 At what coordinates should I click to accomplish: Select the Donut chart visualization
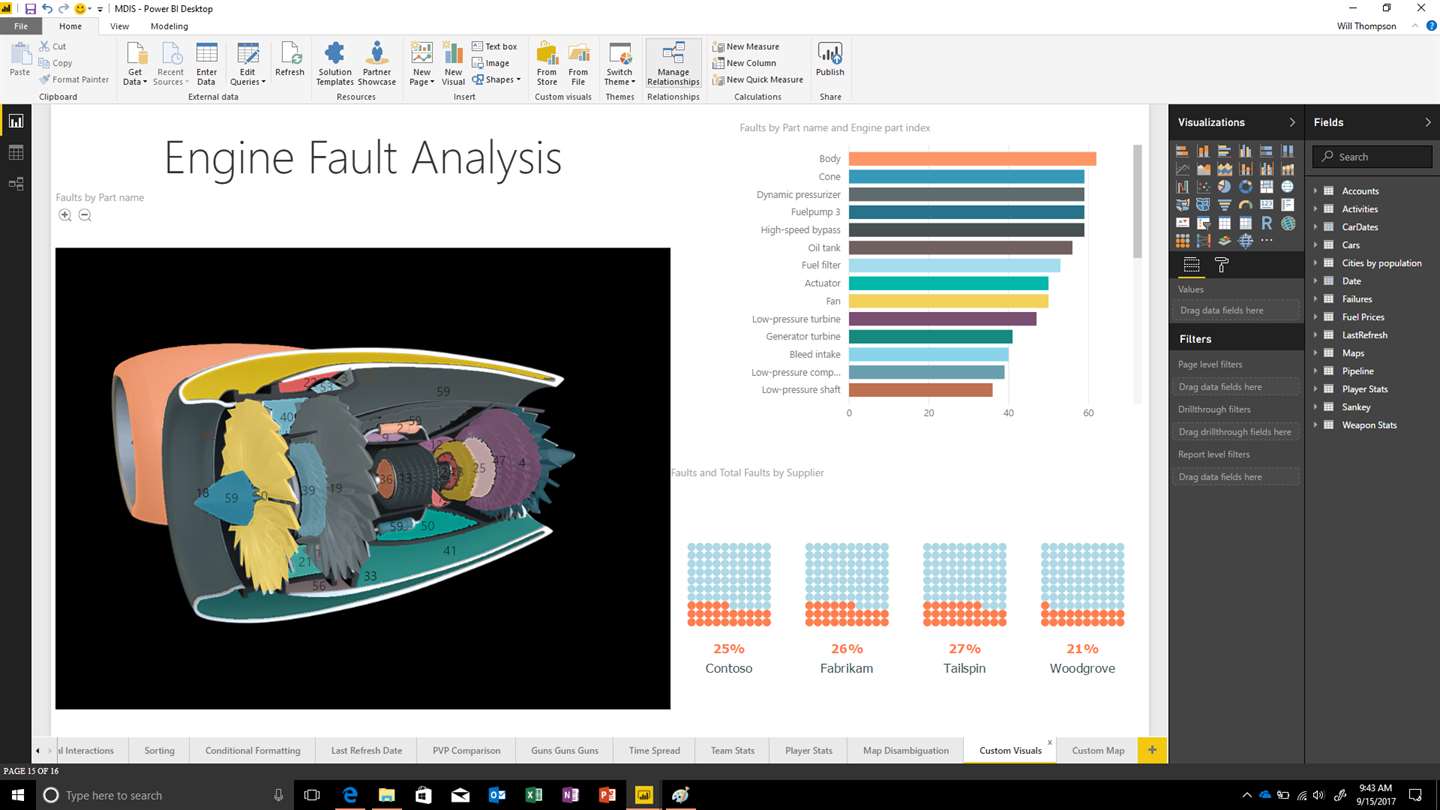point(1245,187)
